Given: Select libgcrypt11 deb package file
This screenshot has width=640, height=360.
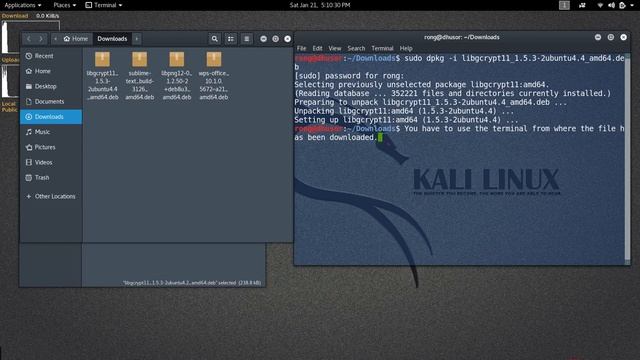Looking at the screenshot, I should pyautogui.click(x=102, y=76).
